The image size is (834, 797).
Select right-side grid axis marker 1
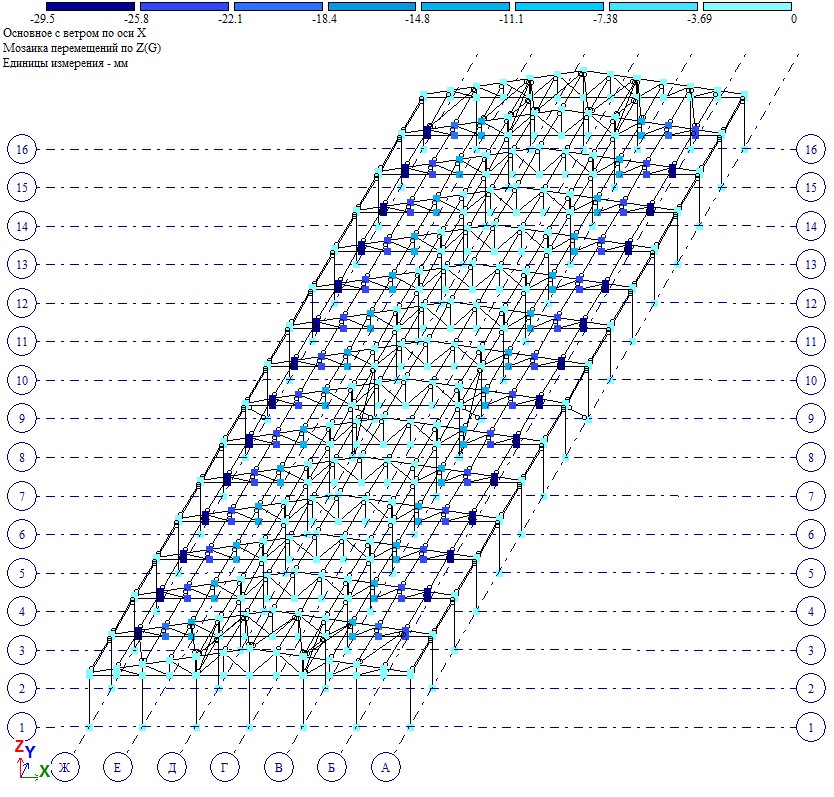[809, 727]
